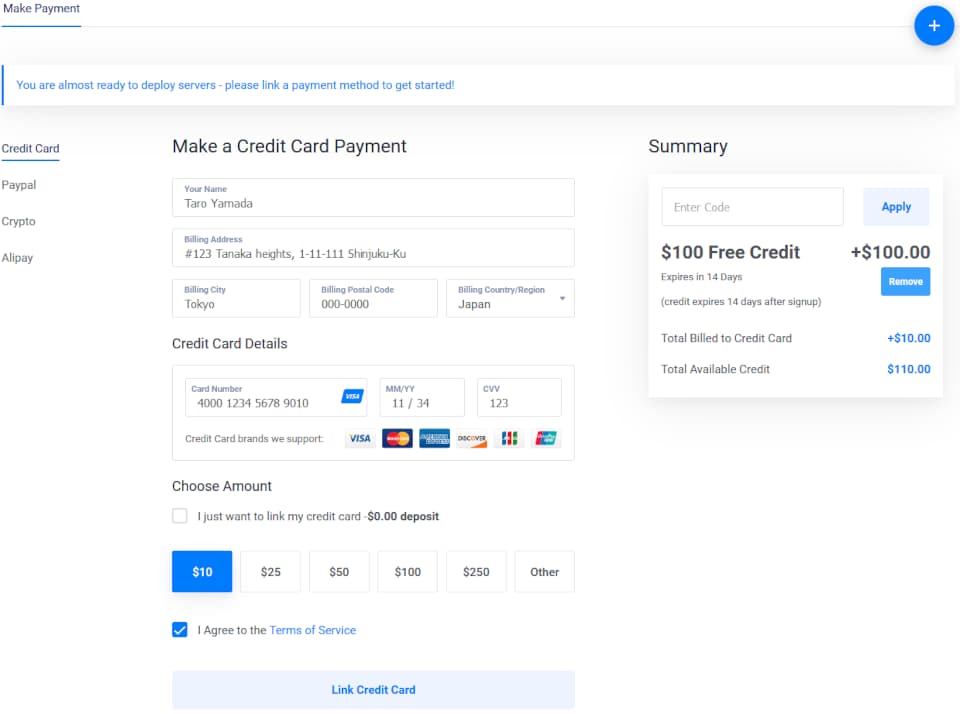
Task: Click the blue plus deploy button
Action: [933, 26]
